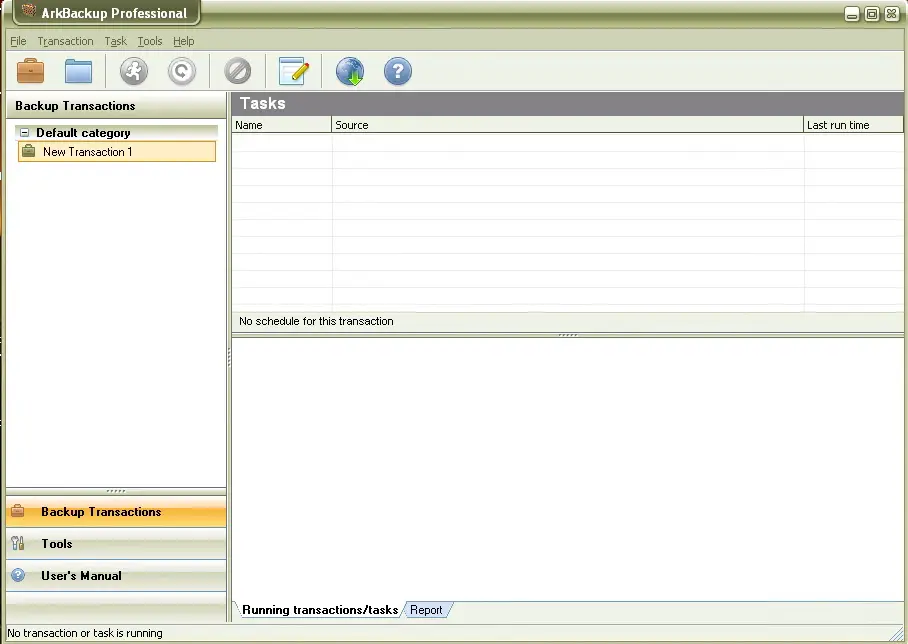Click the Tasks panel title

tap(263, 104)
